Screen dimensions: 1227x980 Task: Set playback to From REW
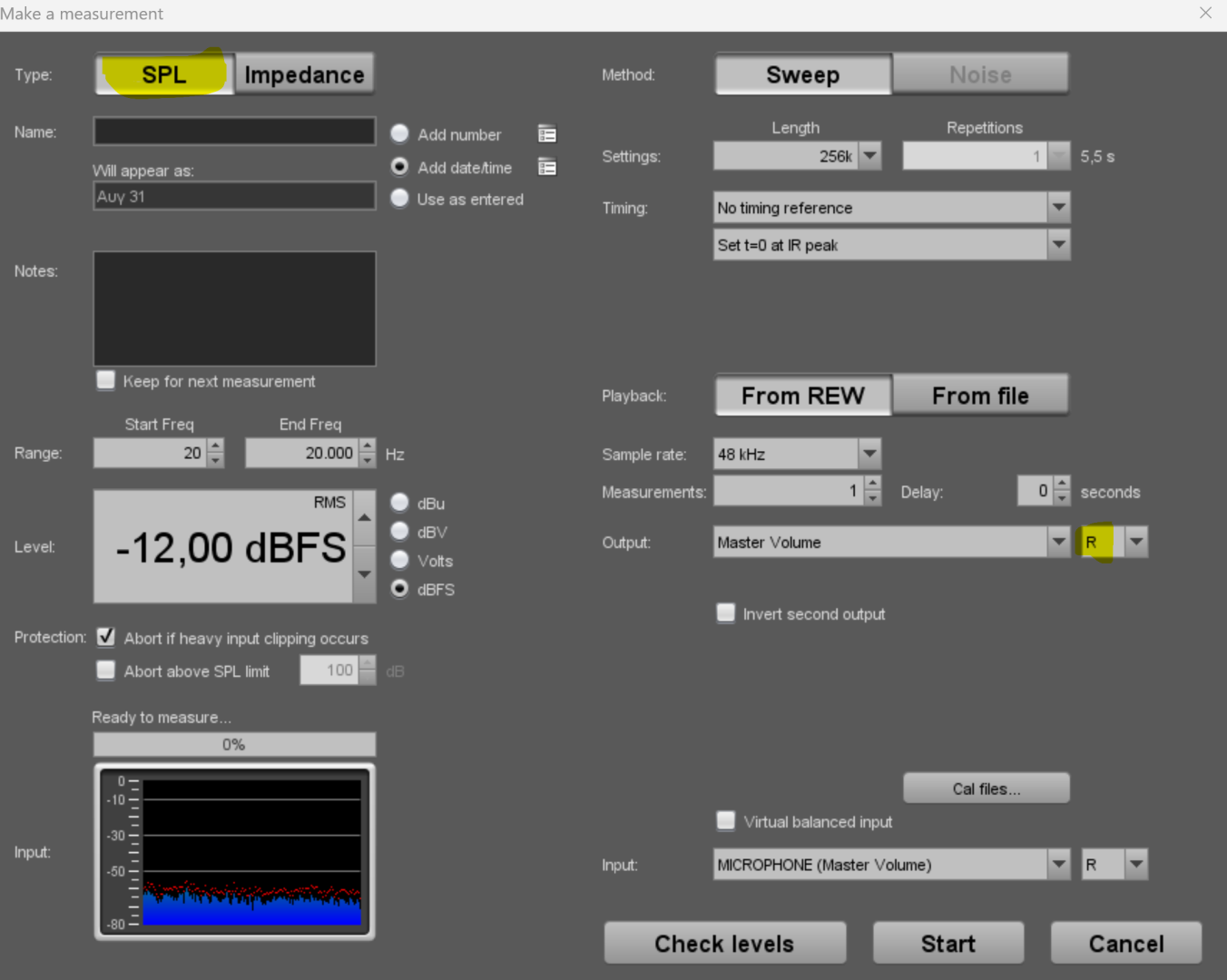coord(803,396)
